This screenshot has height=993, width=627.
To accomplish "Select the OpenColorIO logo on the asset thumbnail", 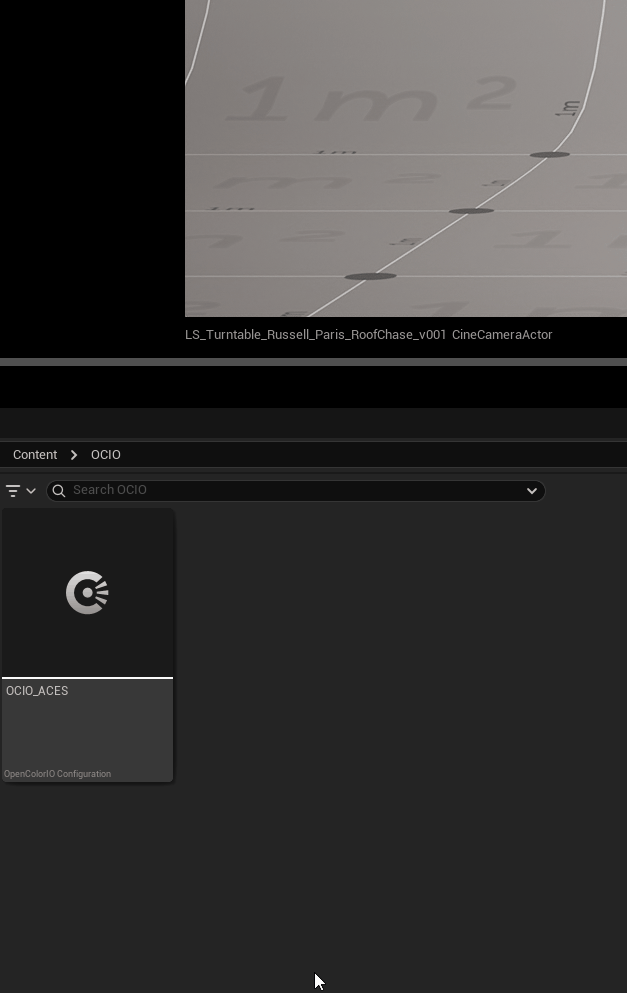I will click(87, 593).
